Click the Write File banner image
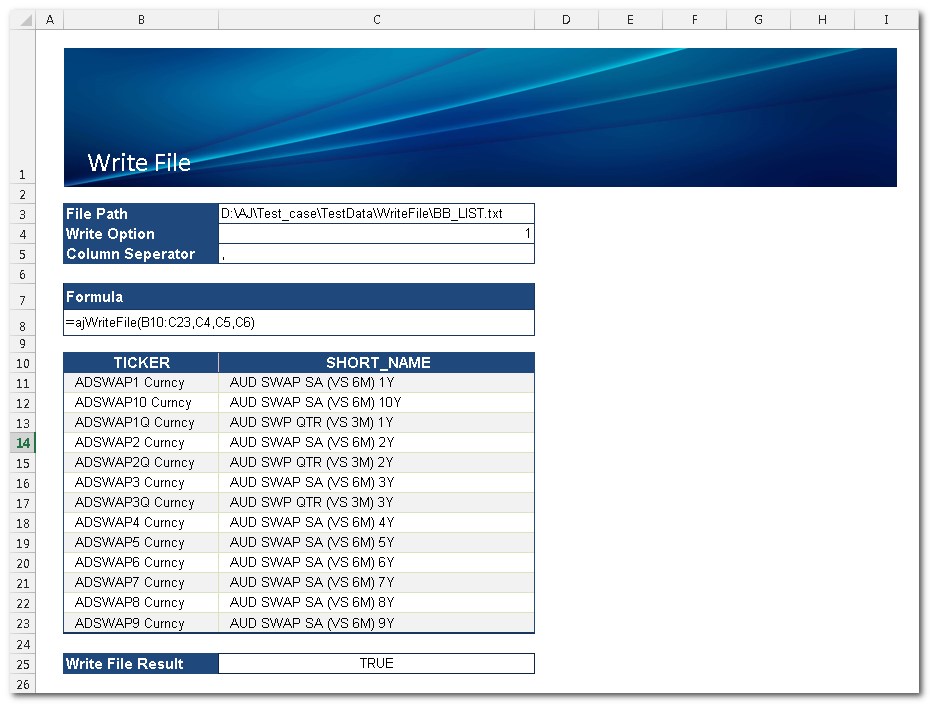 [480, 117]
